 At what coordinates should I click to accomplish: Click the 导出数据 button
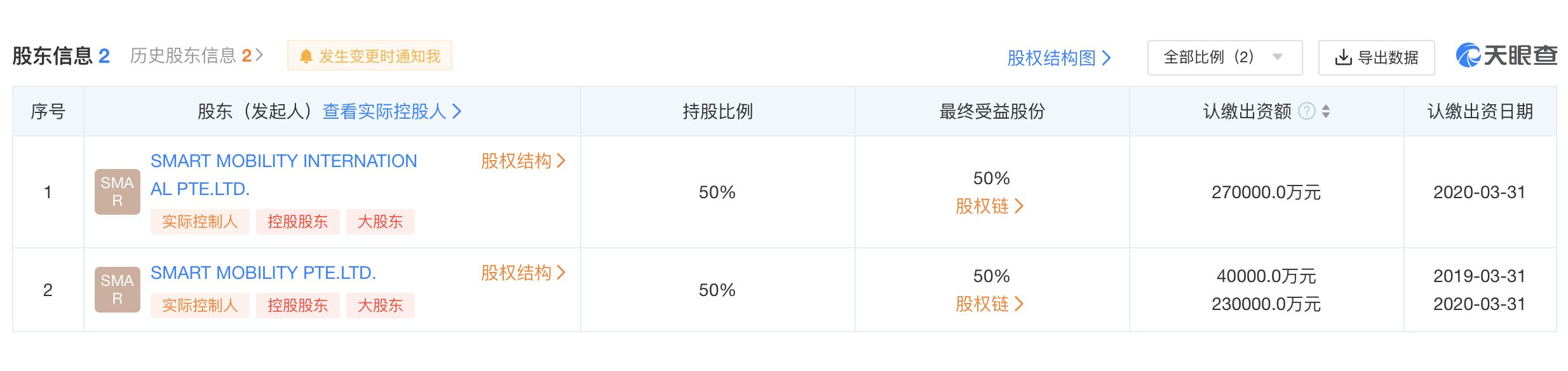click(1376, 58)
